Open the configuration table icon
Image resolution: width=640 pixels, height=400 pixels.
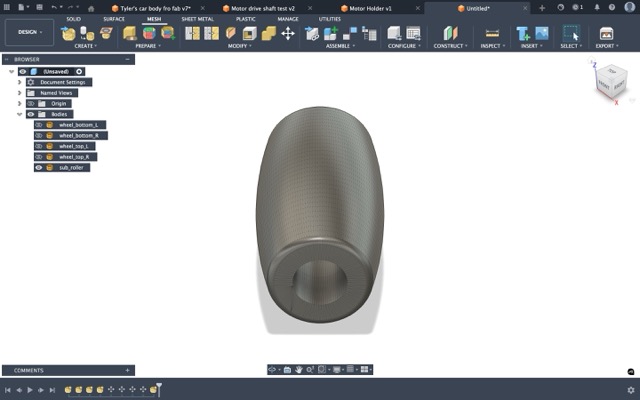(413, 33)
